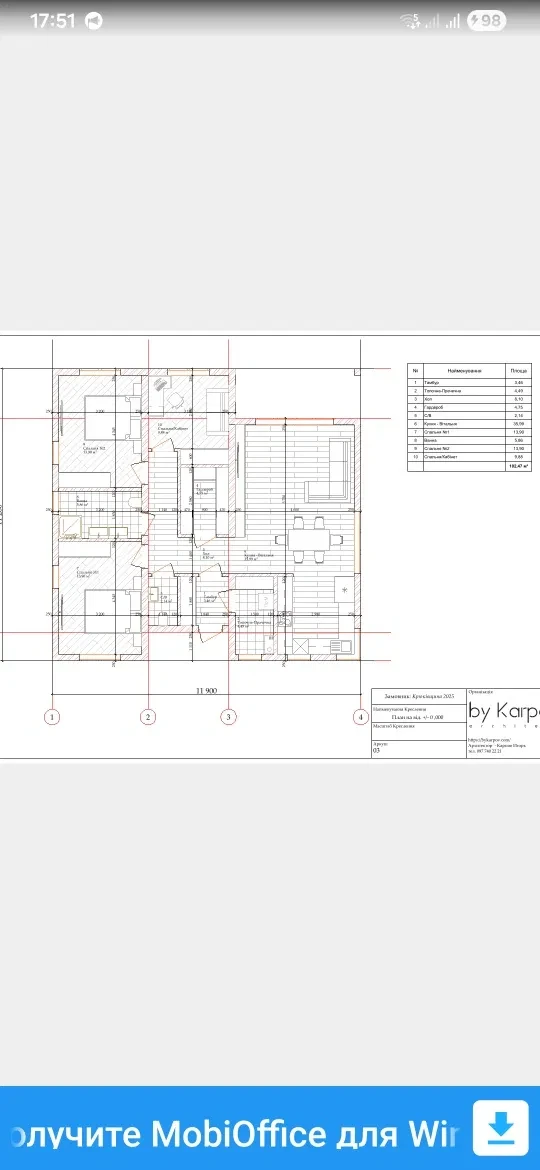
Task: Tap the battery indicator showing 98
Action: pos(486,21)
